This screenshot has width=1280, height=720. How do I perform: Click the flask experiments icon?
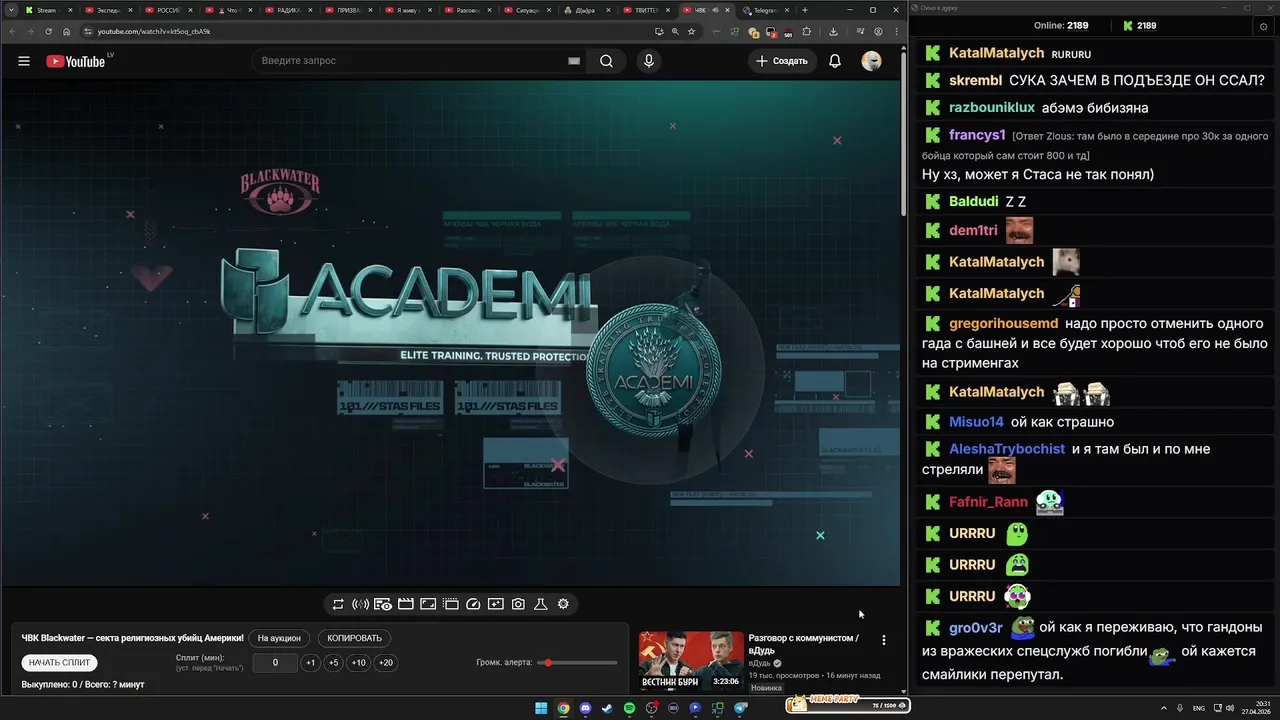pos(541,604)
